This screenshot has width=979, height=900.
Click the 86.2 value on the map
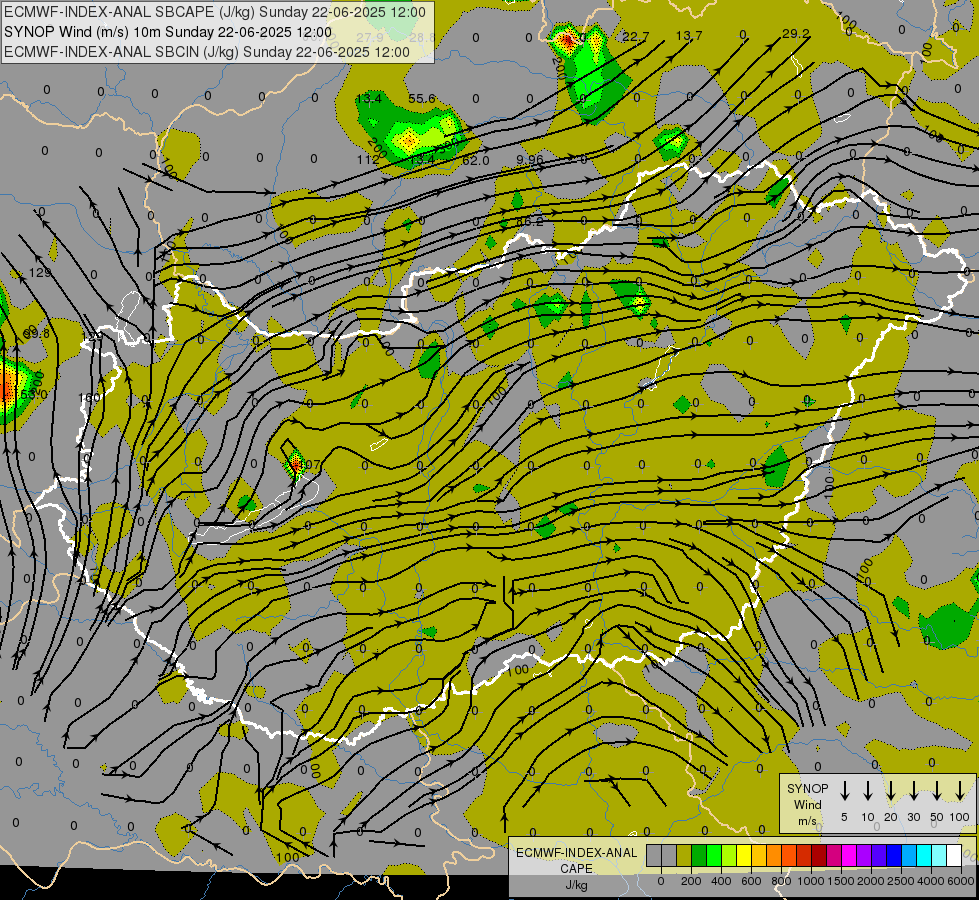[x=530, y=221]
